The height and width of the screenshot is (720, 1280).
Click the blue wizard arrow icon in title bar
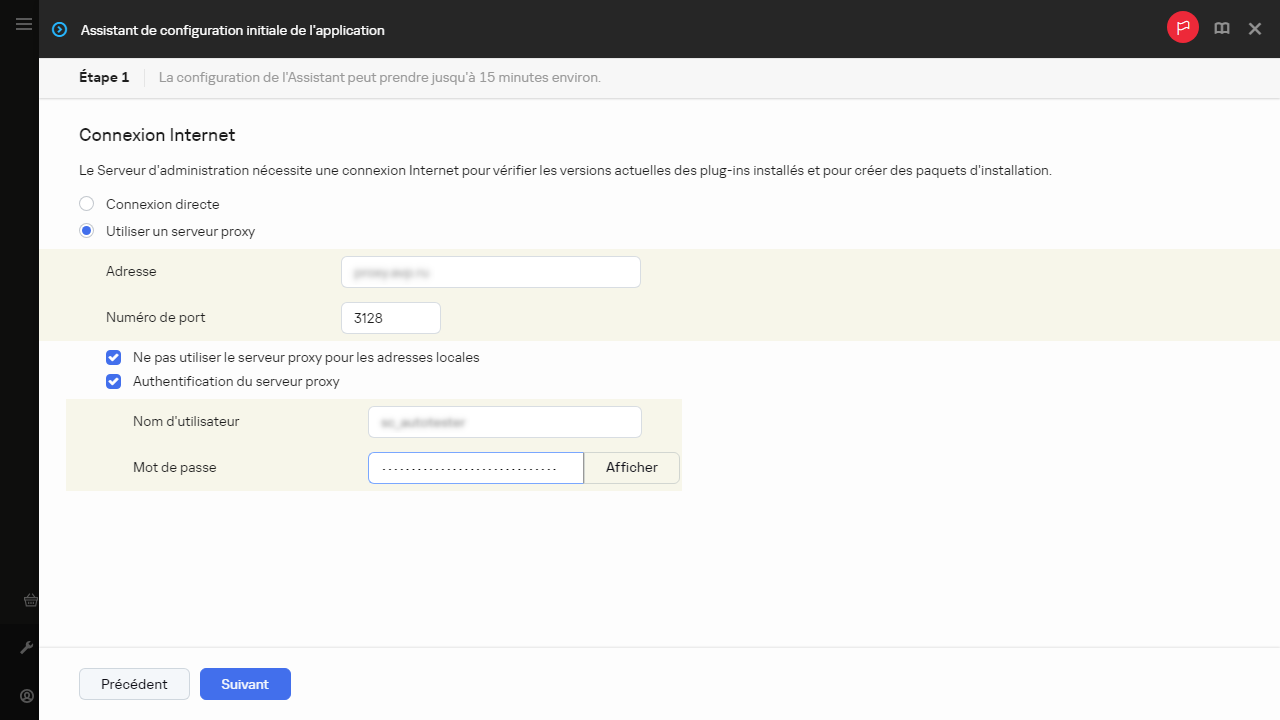pos(60,30)
